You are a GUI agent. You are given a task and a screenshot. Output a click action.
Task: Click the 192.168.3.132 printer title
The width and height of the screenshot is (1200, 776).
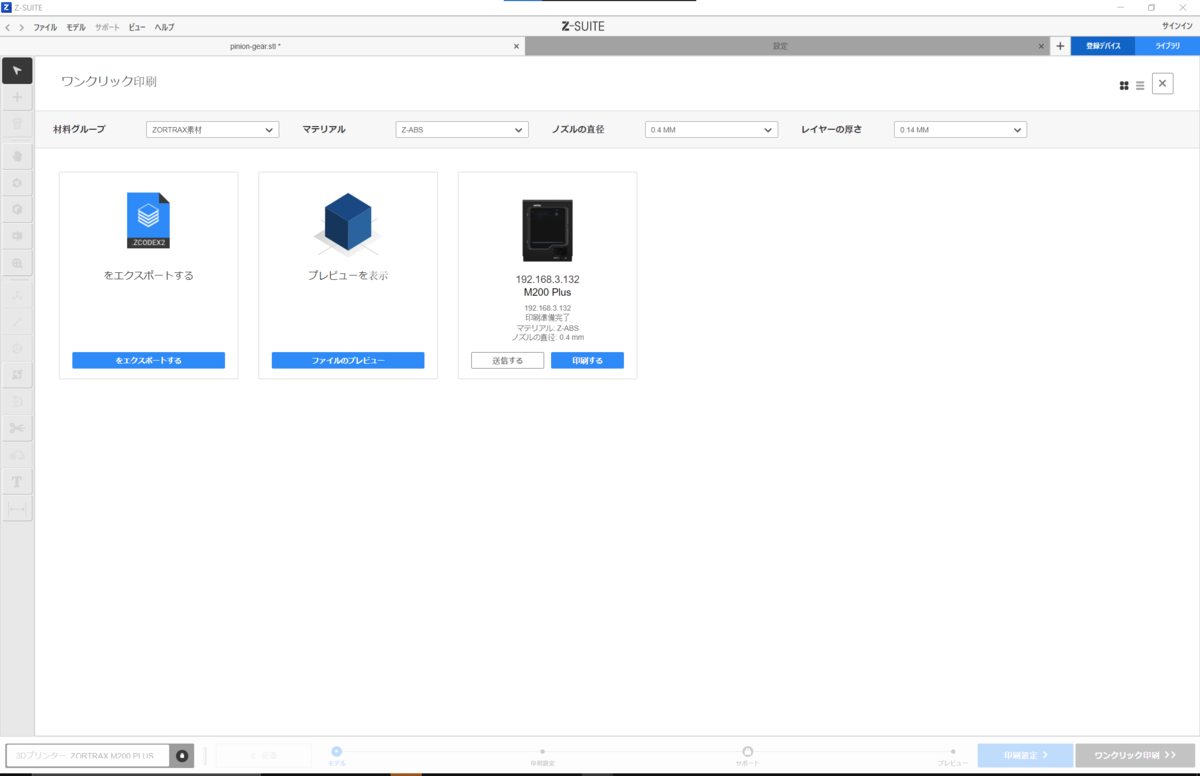[x=547, y=279]
